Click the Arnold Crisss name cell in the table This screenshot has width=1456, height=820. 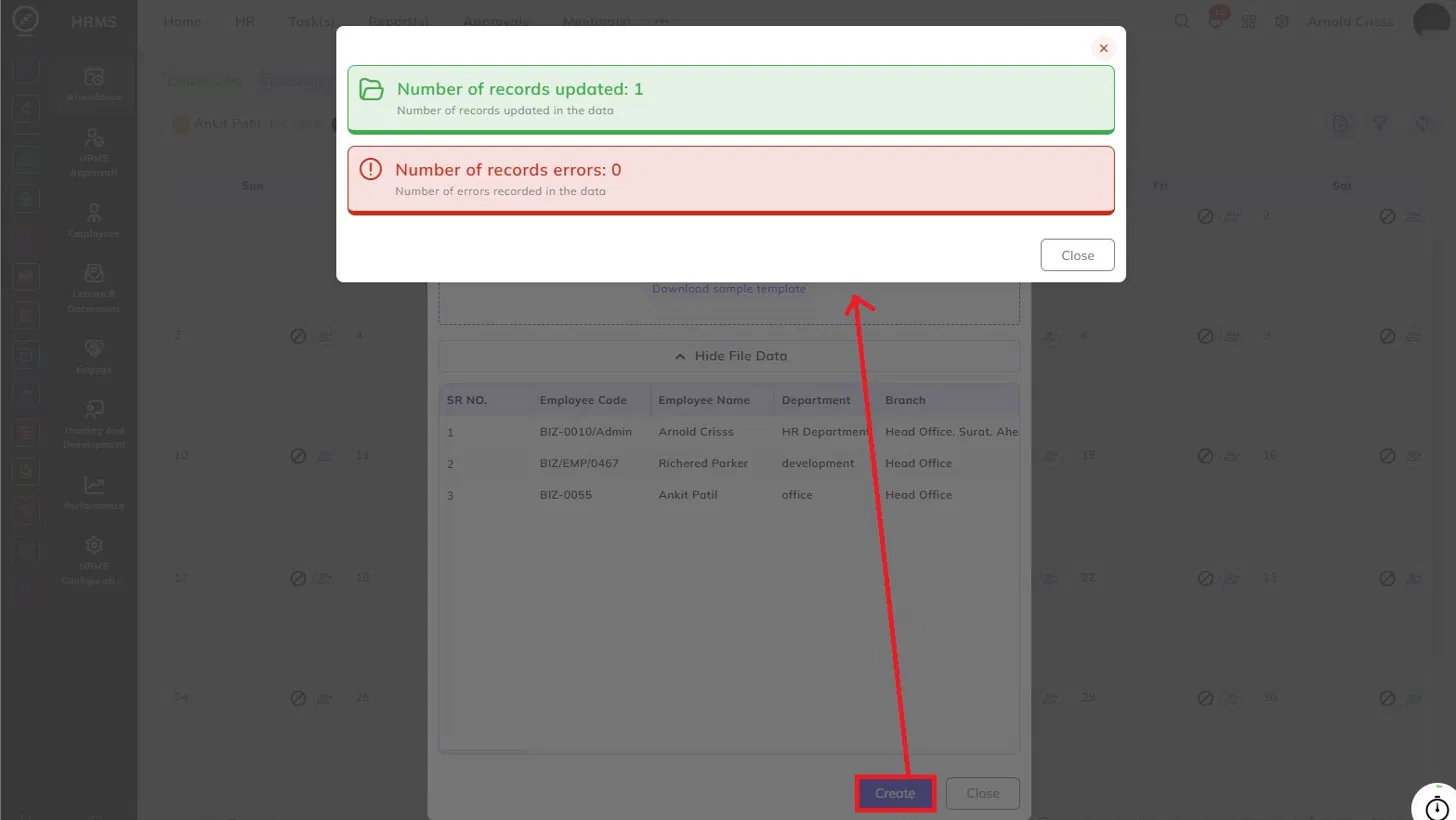[x=696, y=432]
